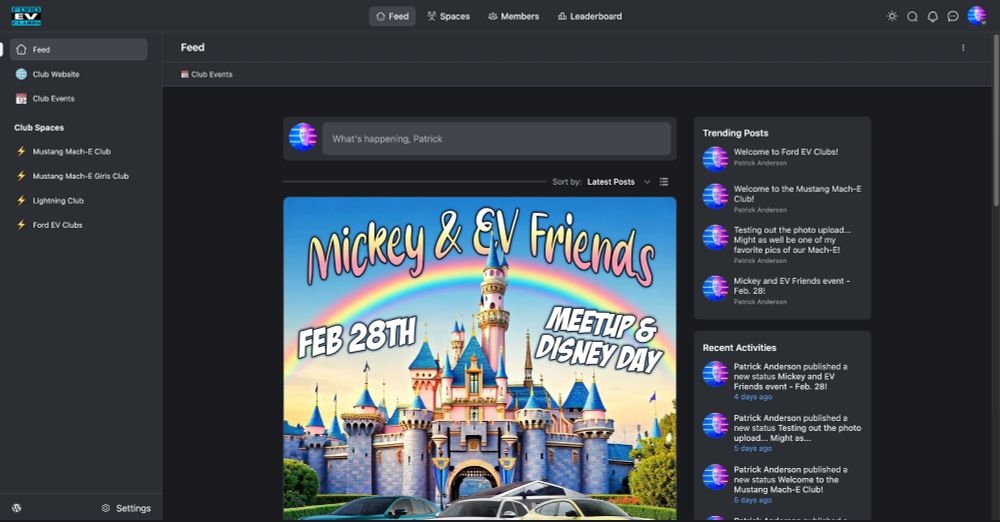Screen dimensions: 1000x522
Task: Toggle light mode with the sun icon
Action: point(892,17)
